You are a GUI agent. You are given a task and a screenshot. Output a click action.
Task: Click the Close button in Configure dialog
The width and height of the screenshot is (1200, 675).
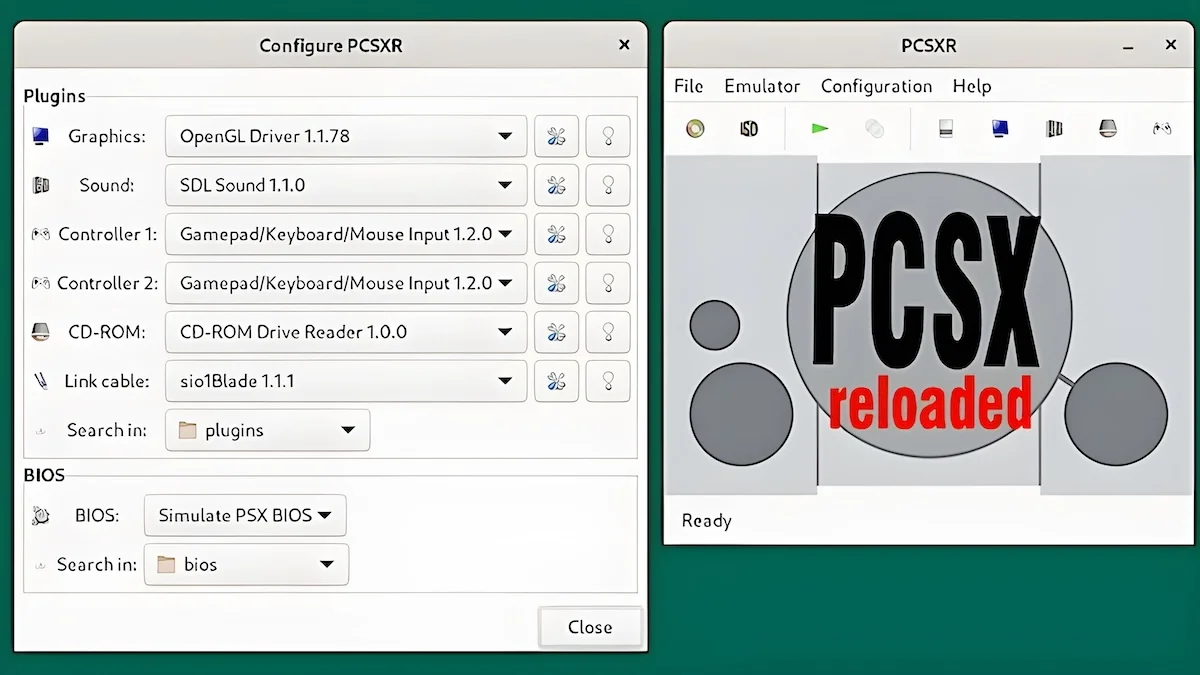click(x=590, y=627)
